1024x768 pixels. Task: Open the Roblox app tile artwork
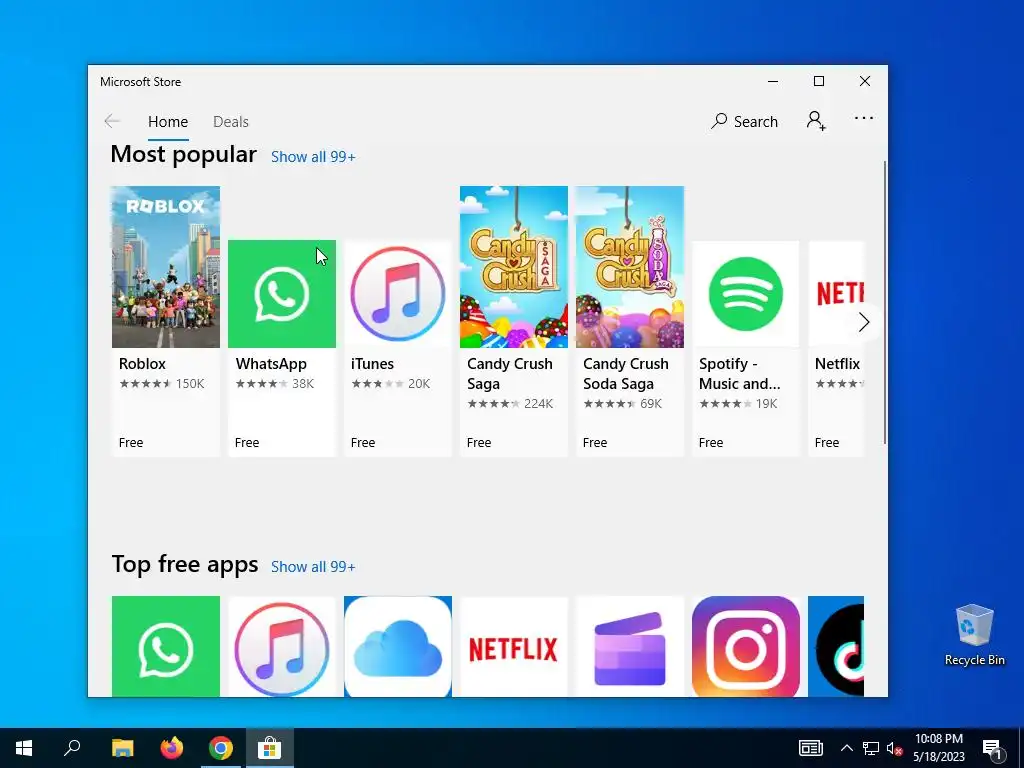point(166,266)
